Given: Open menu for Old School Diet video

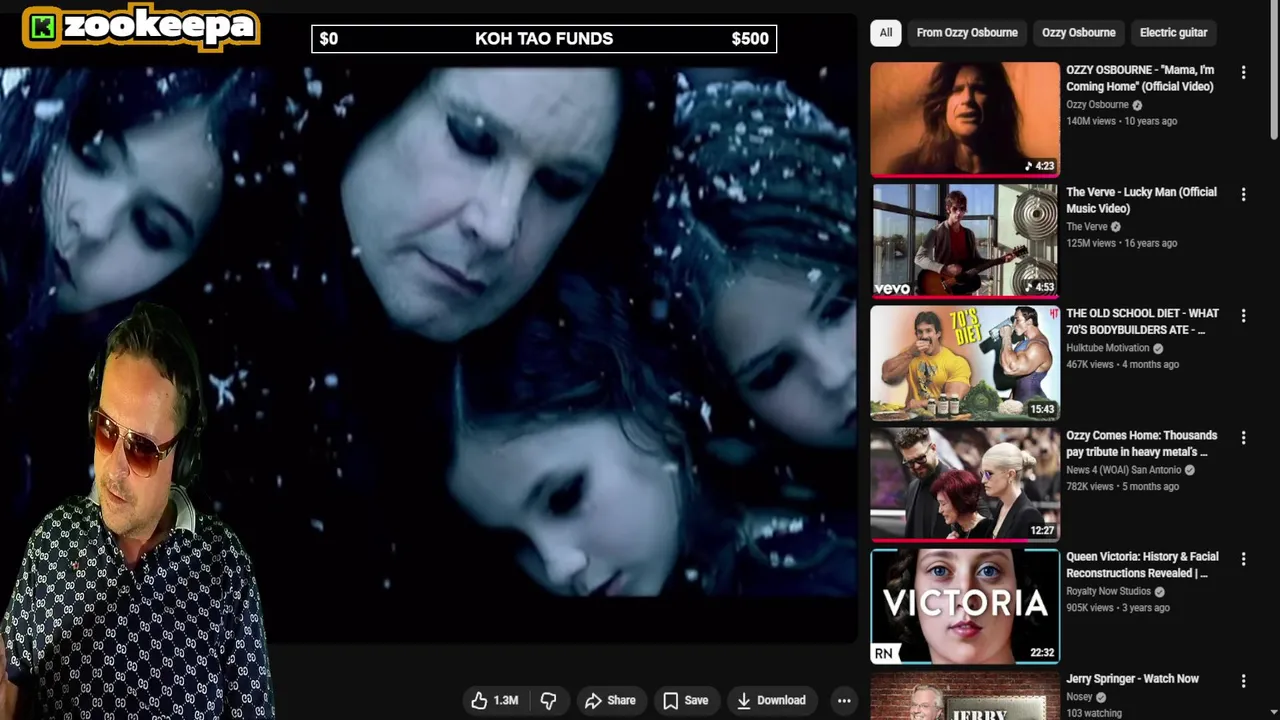Looking at the screenshot, I should click(1243, 316).
